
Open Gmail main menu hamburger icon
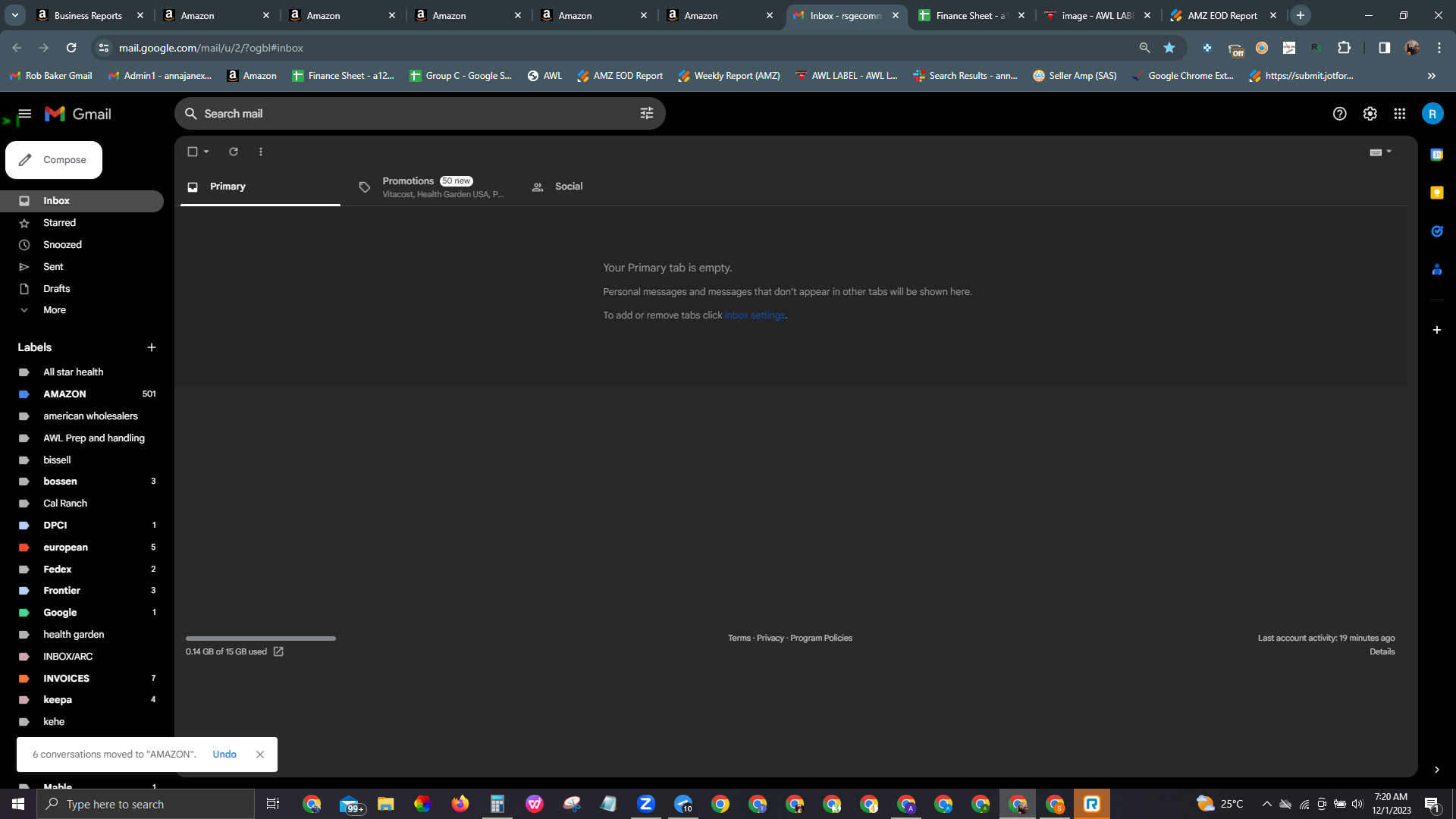pyautogui.click(x=24, y=115)
